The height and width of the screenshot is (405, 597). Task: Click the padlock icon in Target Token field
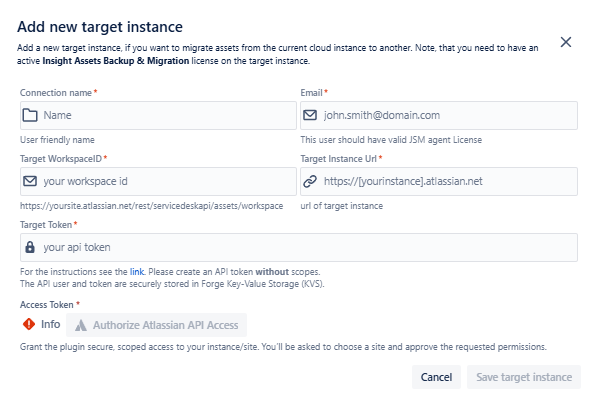pos(30,247)
